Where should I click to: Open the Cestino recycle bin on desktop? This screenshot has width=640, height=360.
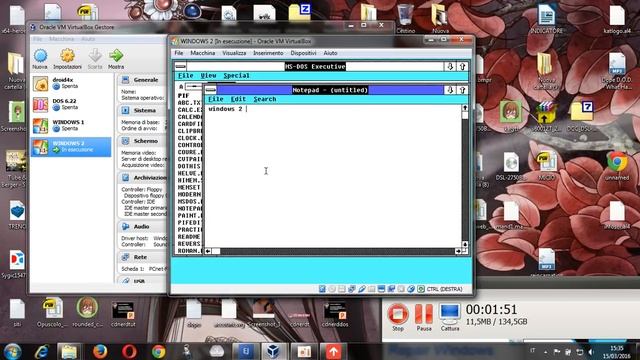405,18
